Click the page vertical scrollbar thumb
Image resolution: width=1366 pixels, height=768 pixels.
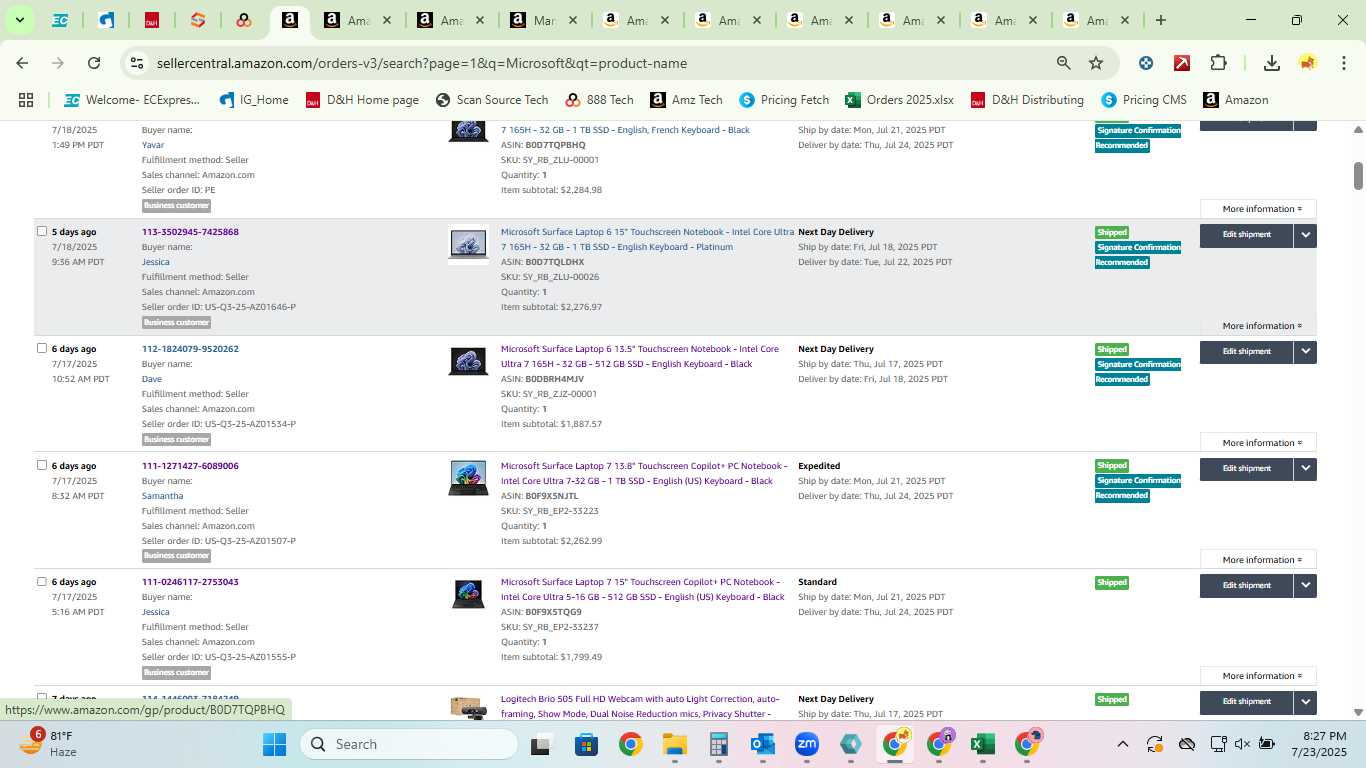[1358, 175]
